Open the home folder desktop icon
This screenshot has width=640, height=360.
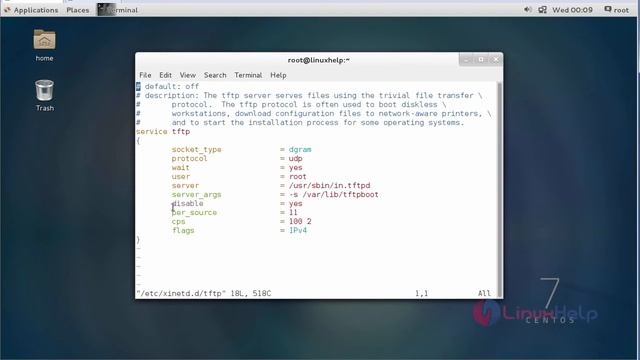[44, 45]
